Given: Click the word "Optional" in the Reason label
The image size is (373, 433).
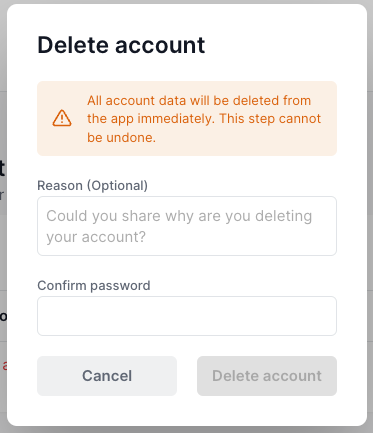Looking at the screenshot, I should [x=119, y=185].
